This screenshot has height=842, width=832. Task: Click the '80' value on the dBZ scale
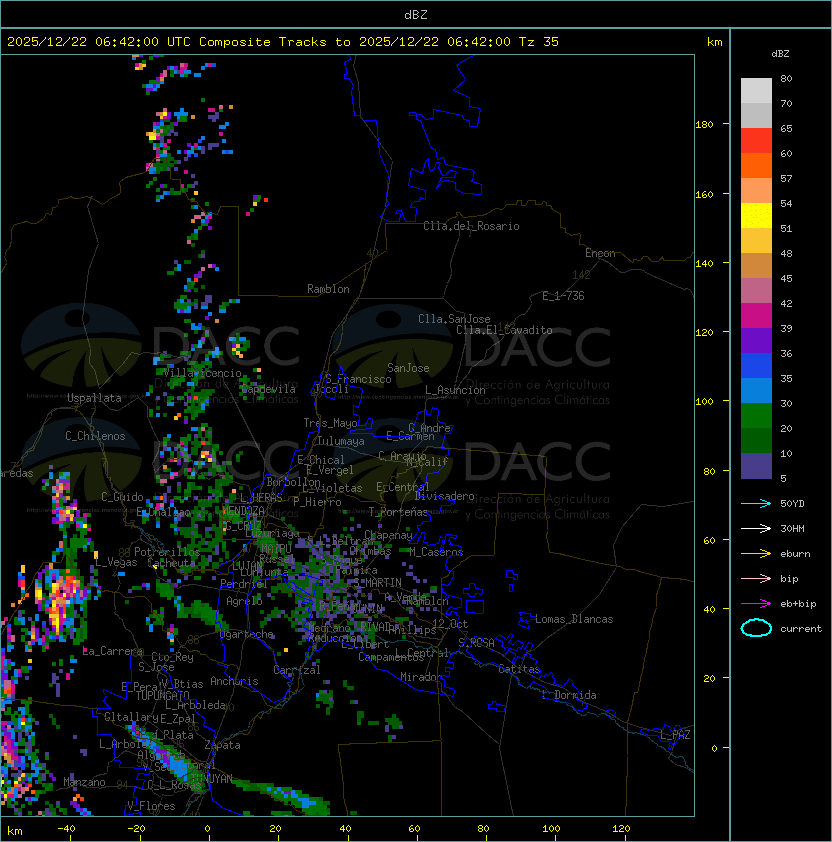tap(786, 79)
